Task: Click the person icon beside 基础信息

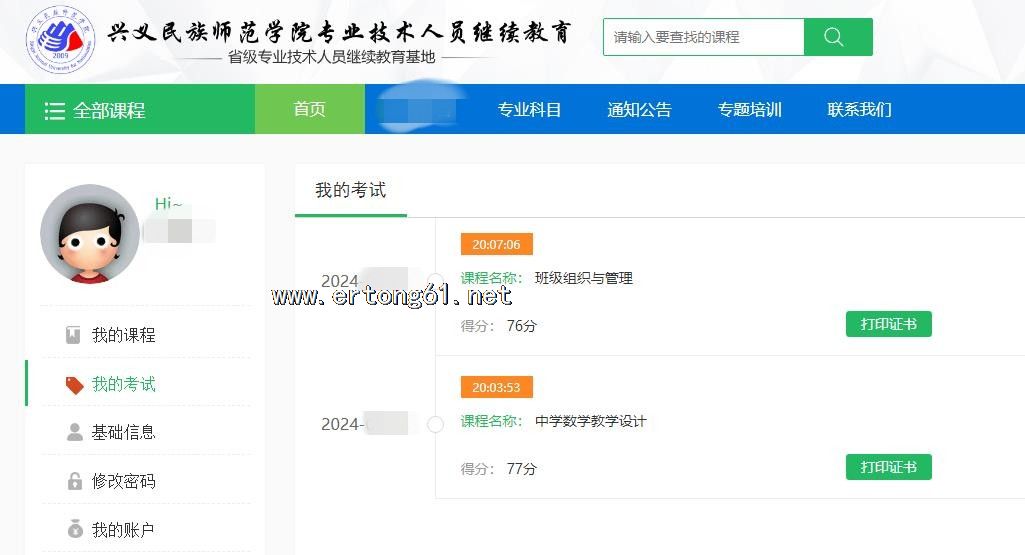Action: coord(74,432)
